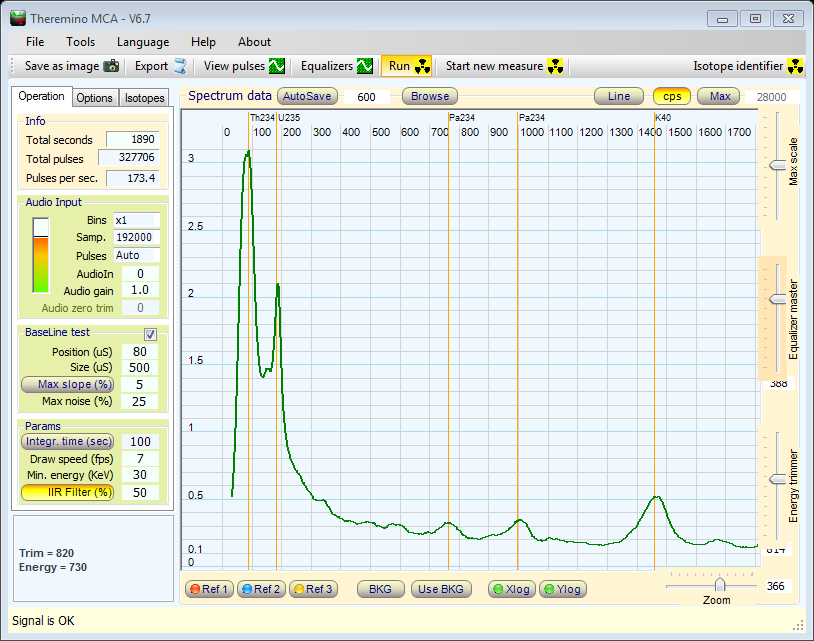Click radiation icon beside Start new measure
The image size is (814, 641).
(556, 67)
